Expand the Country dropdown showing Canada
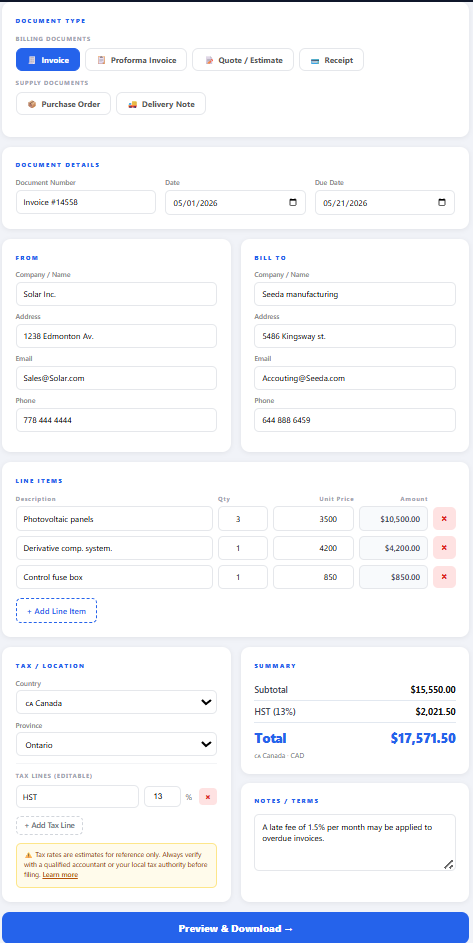 116,702
